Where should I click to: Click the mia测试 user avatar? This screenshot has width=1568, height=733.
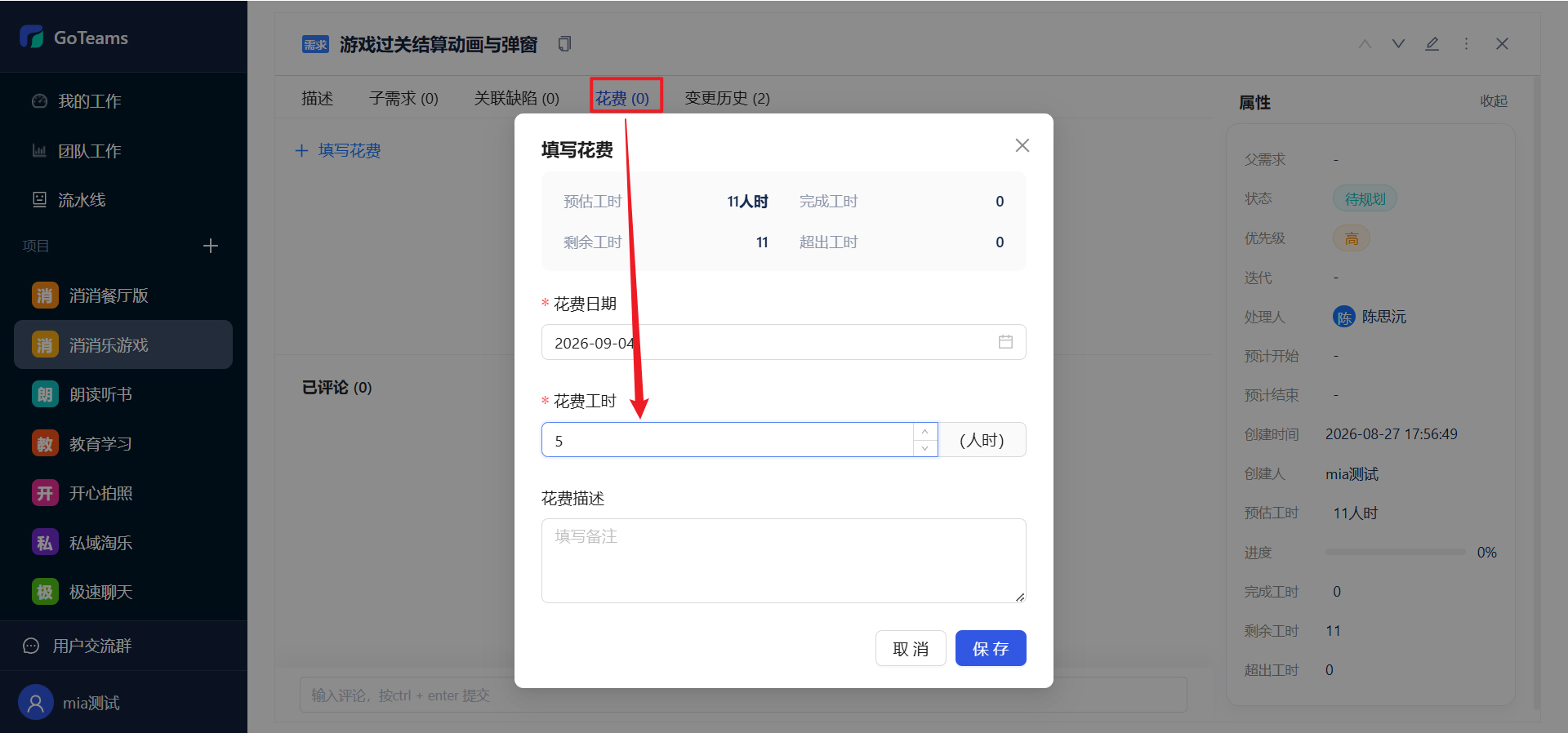[x=35, y=703]
